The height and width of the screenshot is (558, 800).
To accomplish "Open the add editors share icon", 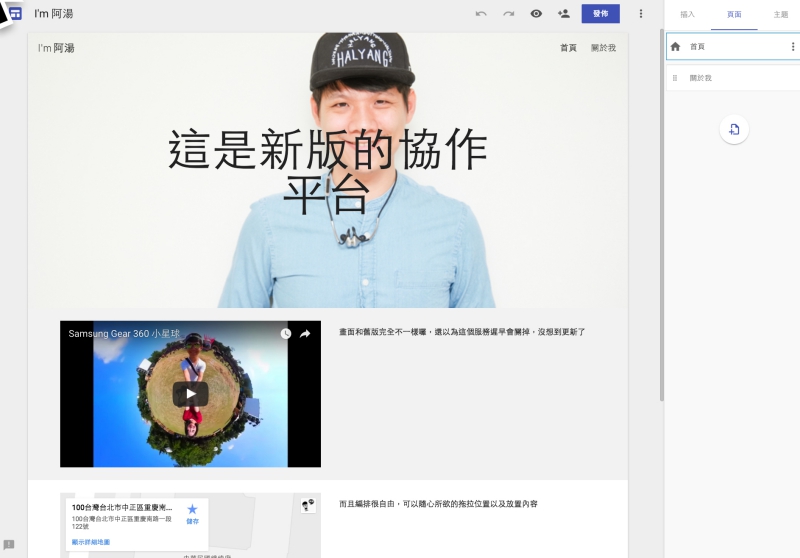I will 564,14.
